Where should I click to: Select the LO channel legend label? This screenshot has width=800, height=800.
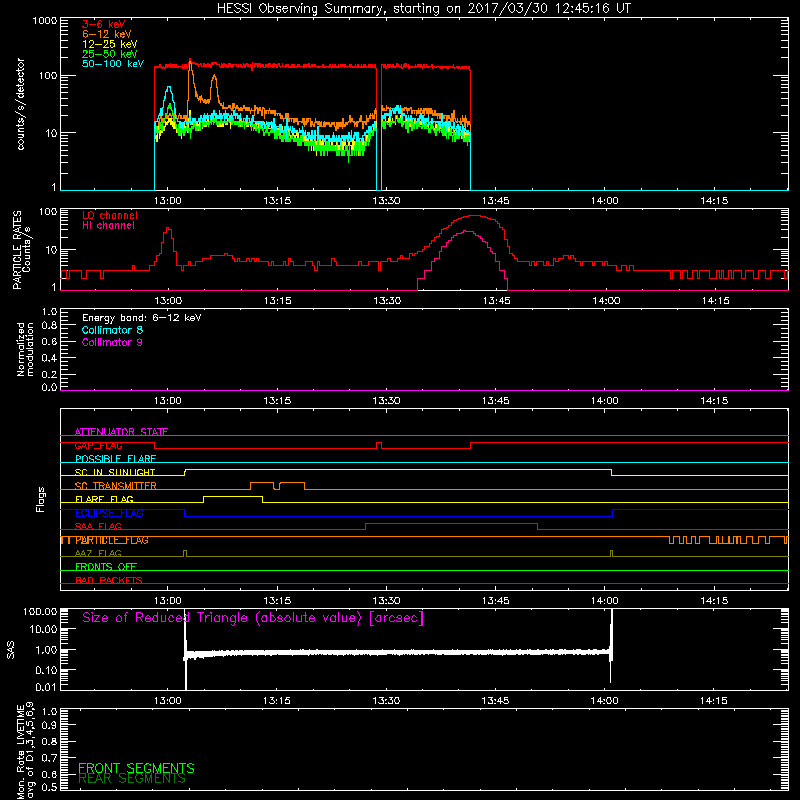pyautogui.click(x=110, y=215)
